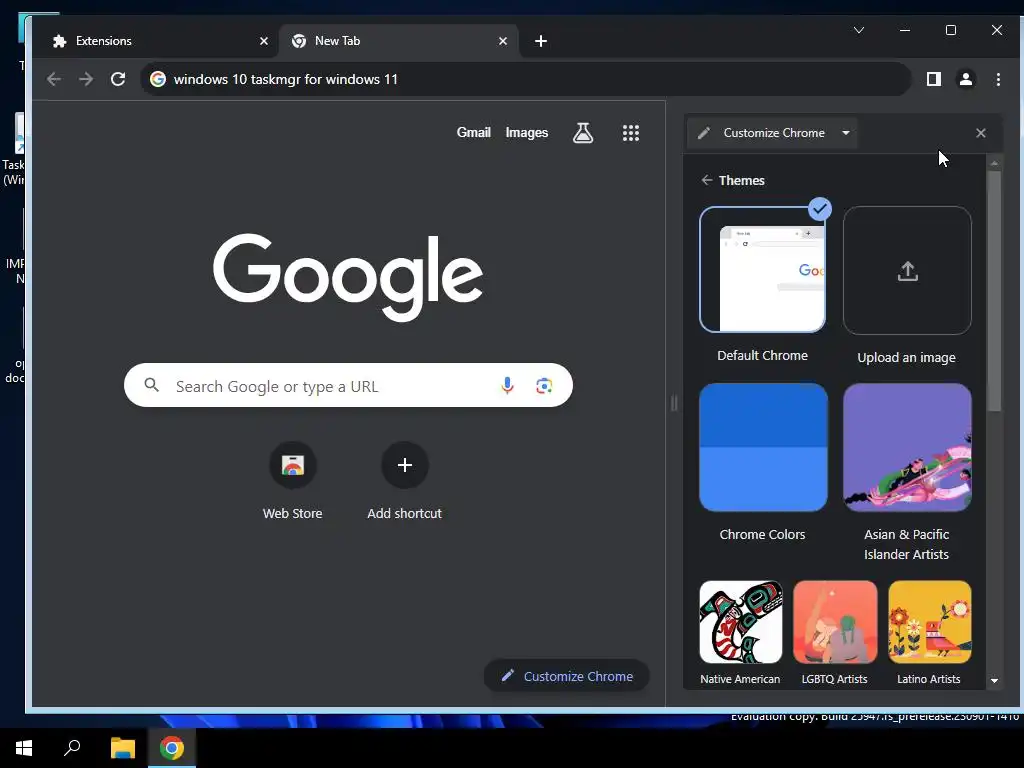Toggle the side panel button

[934, 79]
